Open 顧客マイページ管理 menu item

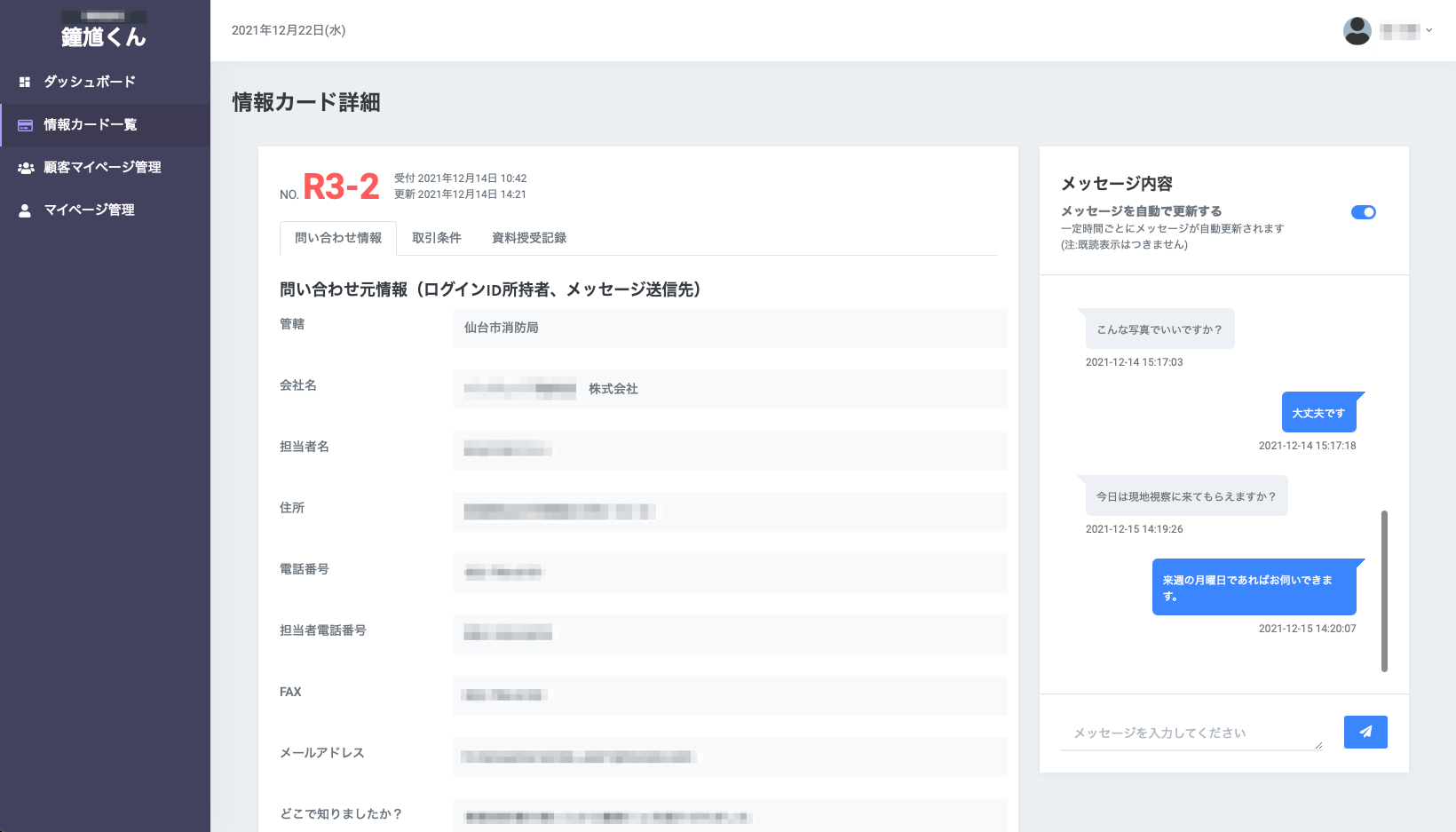[102, 168]
